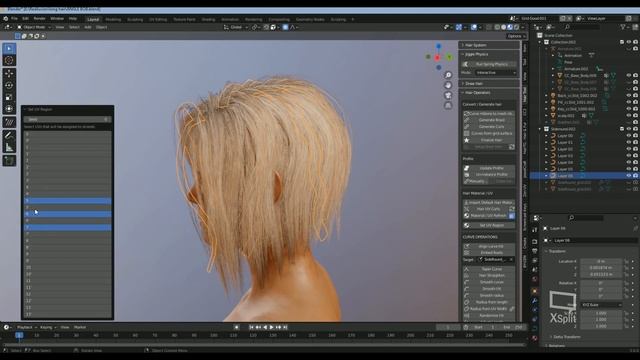The height and width of the screenshot is (360, 640).
Task: Toggle checkbox beside Hair UV Curls
Action: (x=512, y=209)
